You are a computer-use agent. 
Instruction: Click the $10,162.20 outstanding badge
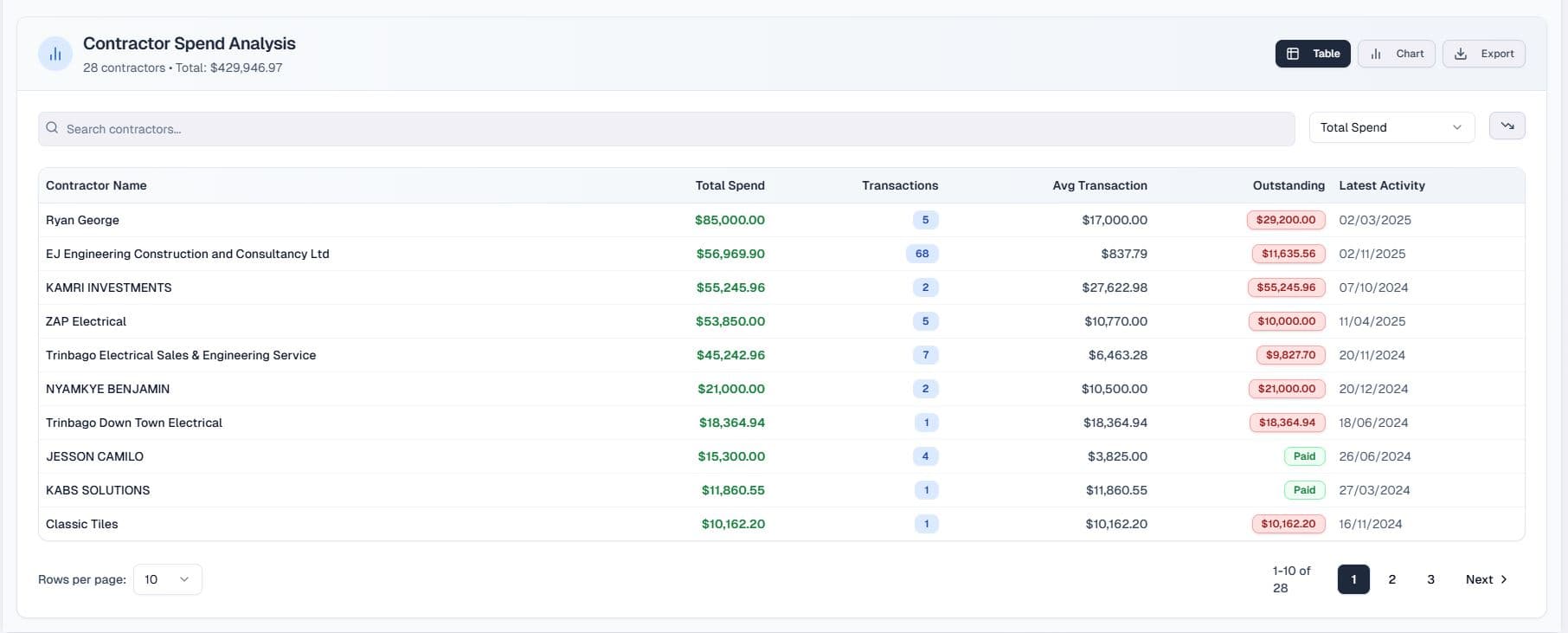tap(1288, 524)
